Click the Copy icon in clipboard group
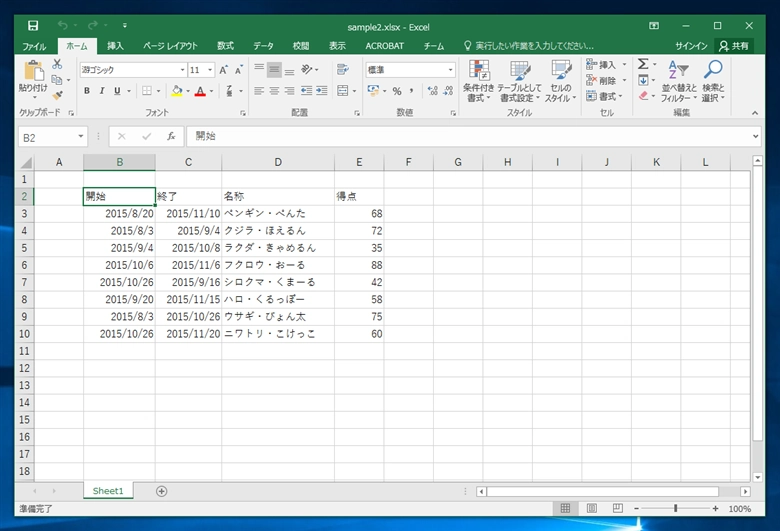 tap(57, 80)
